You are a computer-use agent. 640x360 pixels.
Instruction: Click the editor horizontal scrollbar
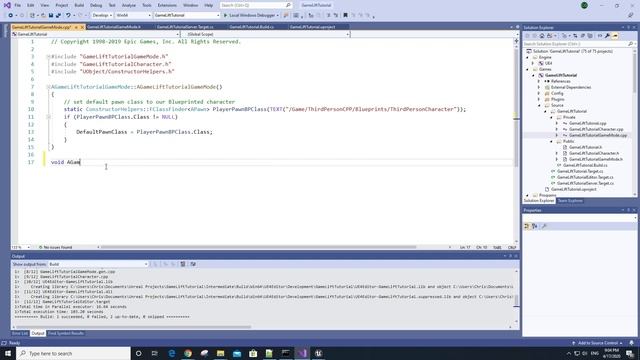pos(258,247)
